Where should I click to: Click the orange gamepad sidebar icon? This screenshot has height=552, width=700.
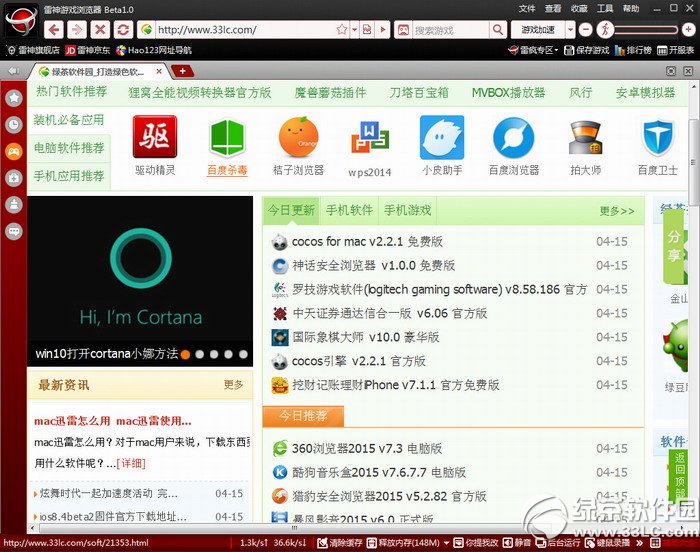tap(14, 151)
